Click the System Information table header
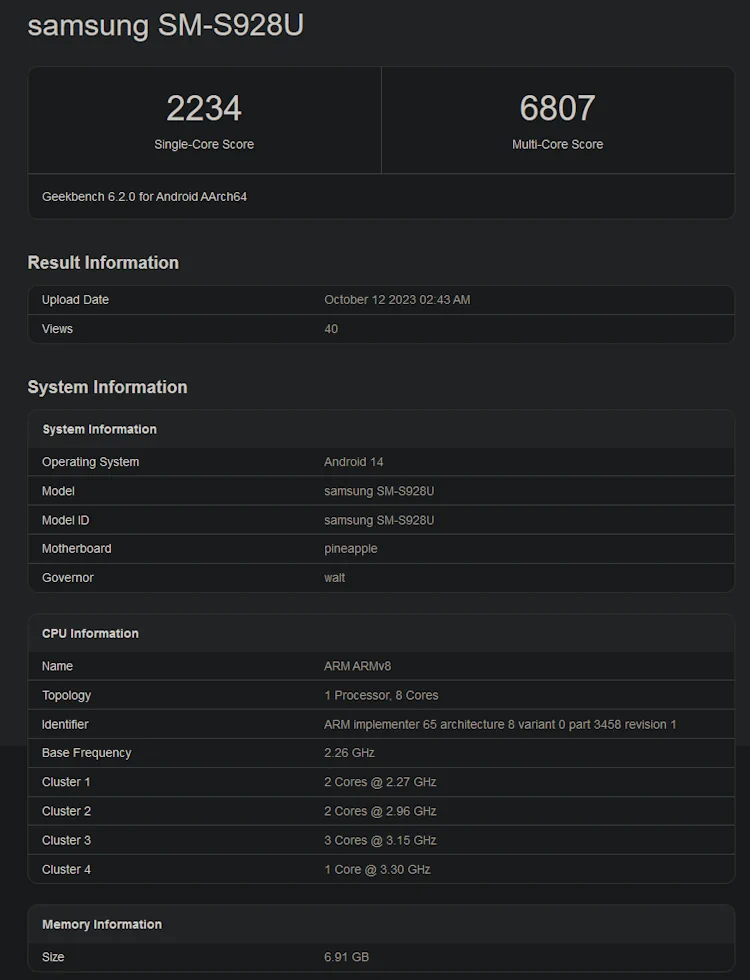This screenshot has width=750, height=980. tap(99, 429)
